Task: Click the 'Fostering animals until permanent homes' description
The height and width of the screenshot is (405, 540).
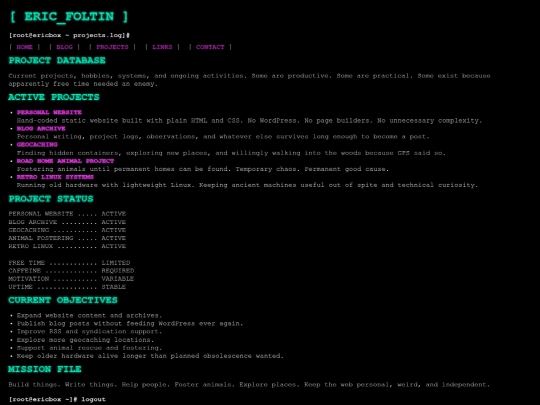Action: click(203, 169)
